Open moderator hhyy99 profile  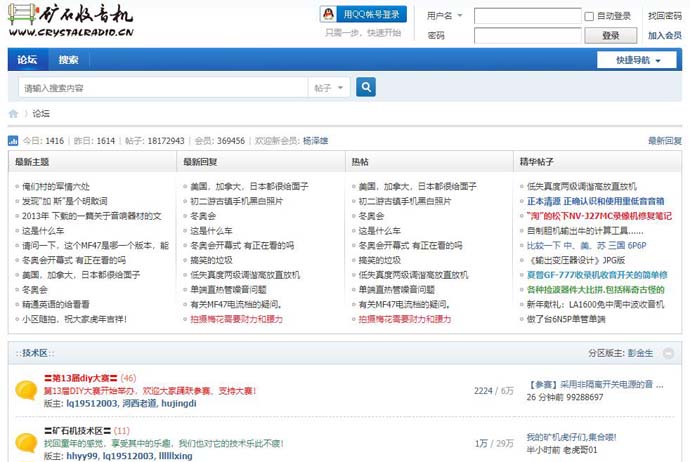coord(82,456)
